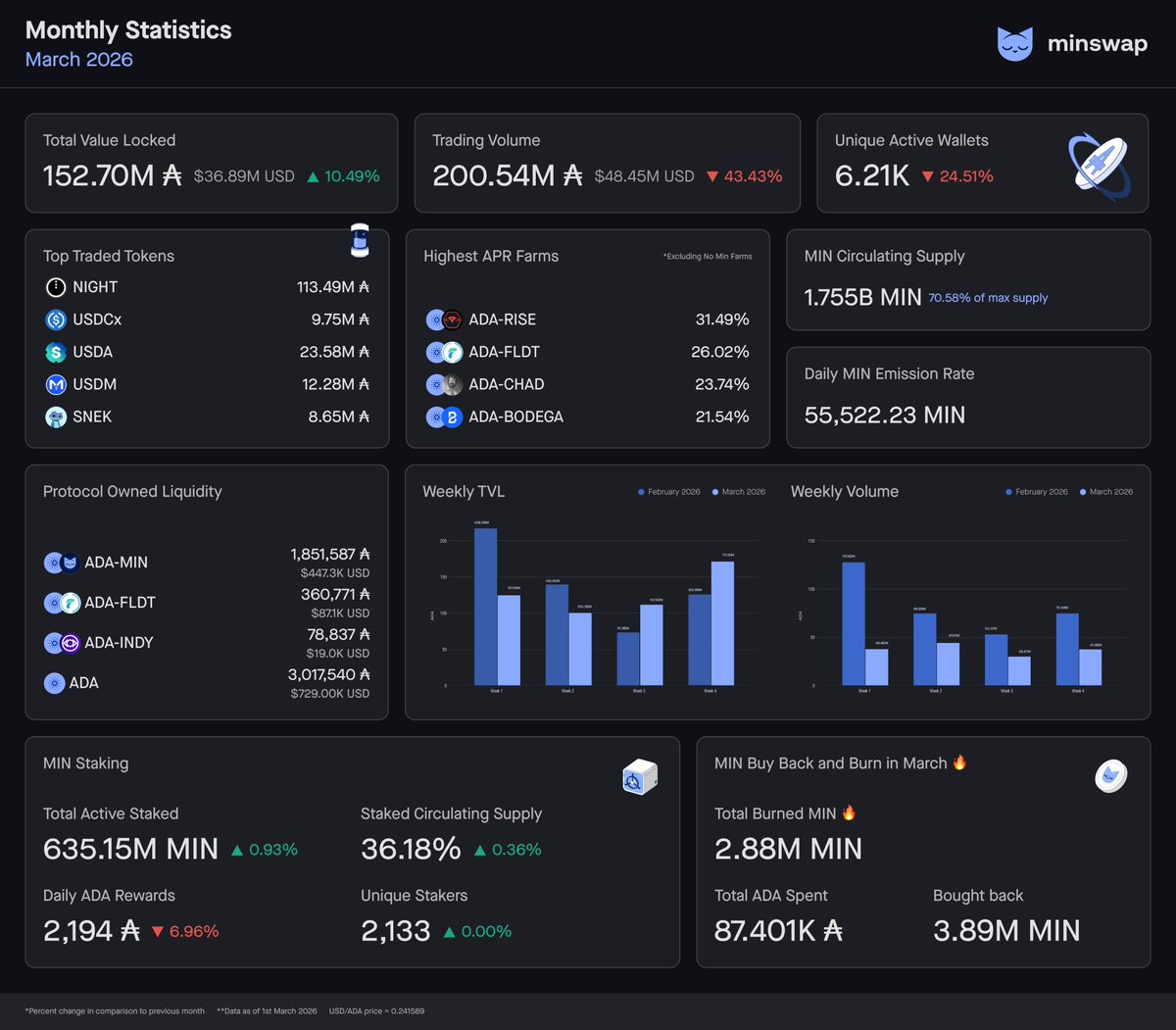Select the SNEK token icon
The image size is (1176, 1030).
[56, 417]
